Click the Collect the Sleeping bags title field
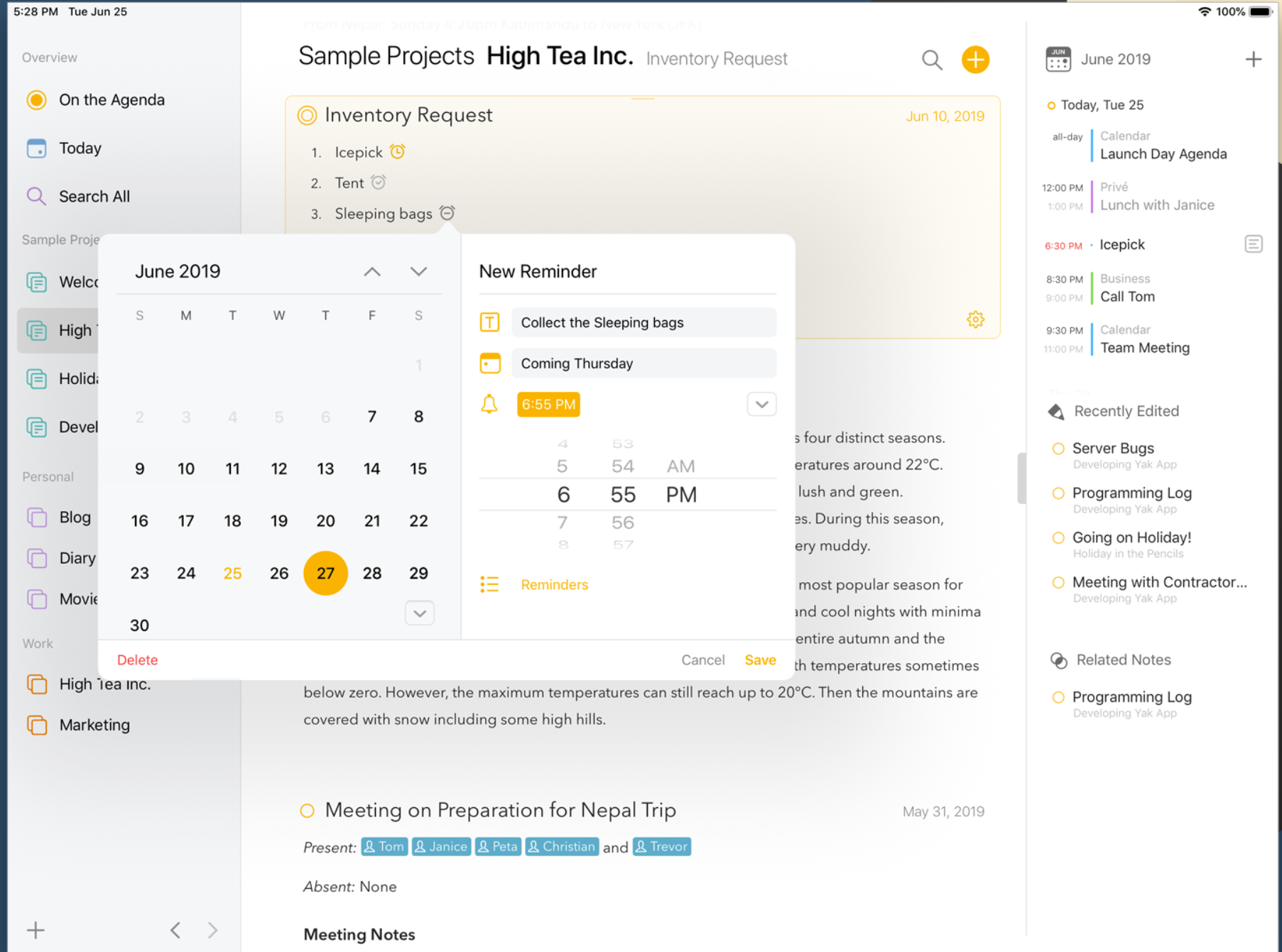The height and width of the screenshot is (952, 1282). (x=643, y=323)
